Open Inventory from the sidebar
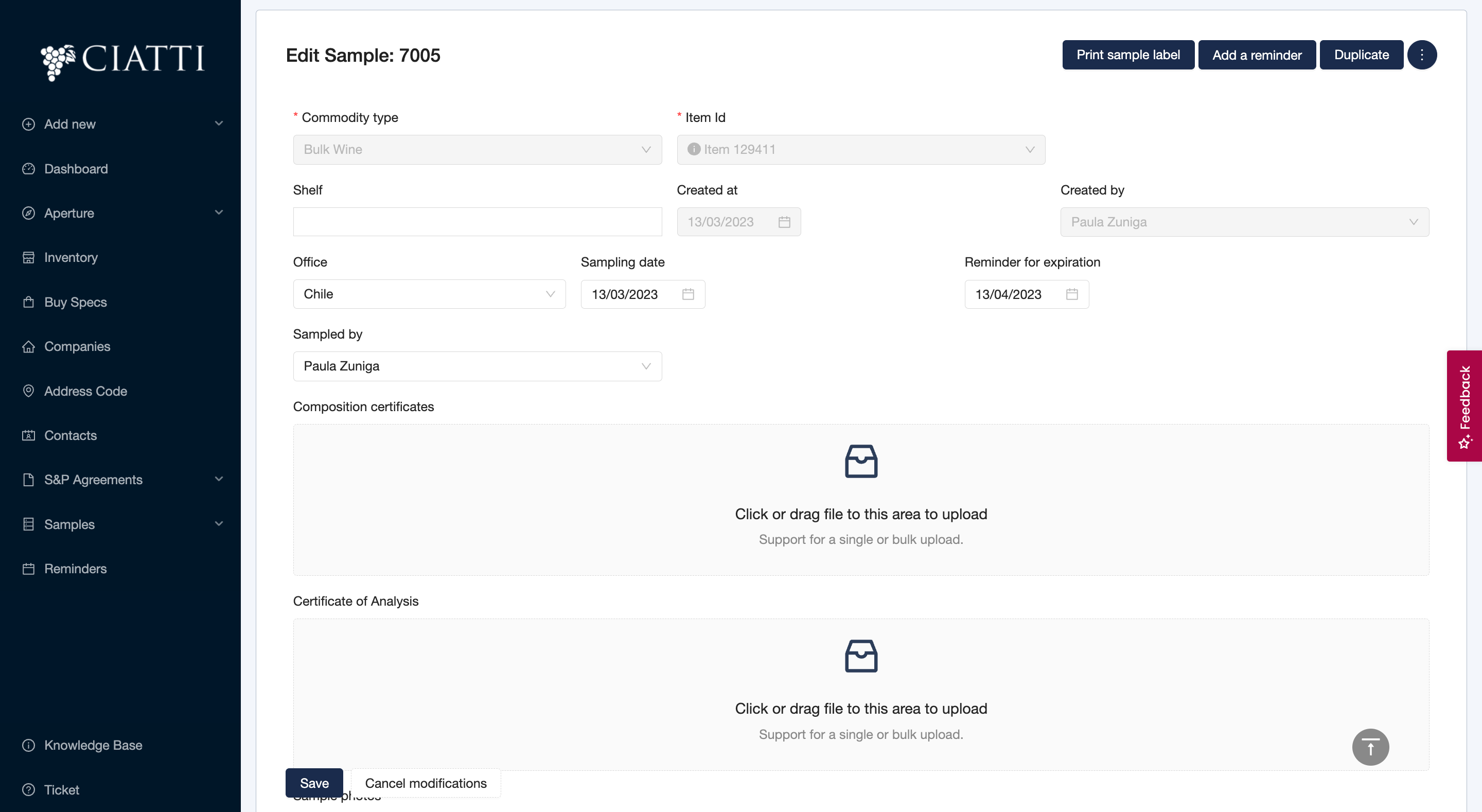 click(x=71, y=257)
